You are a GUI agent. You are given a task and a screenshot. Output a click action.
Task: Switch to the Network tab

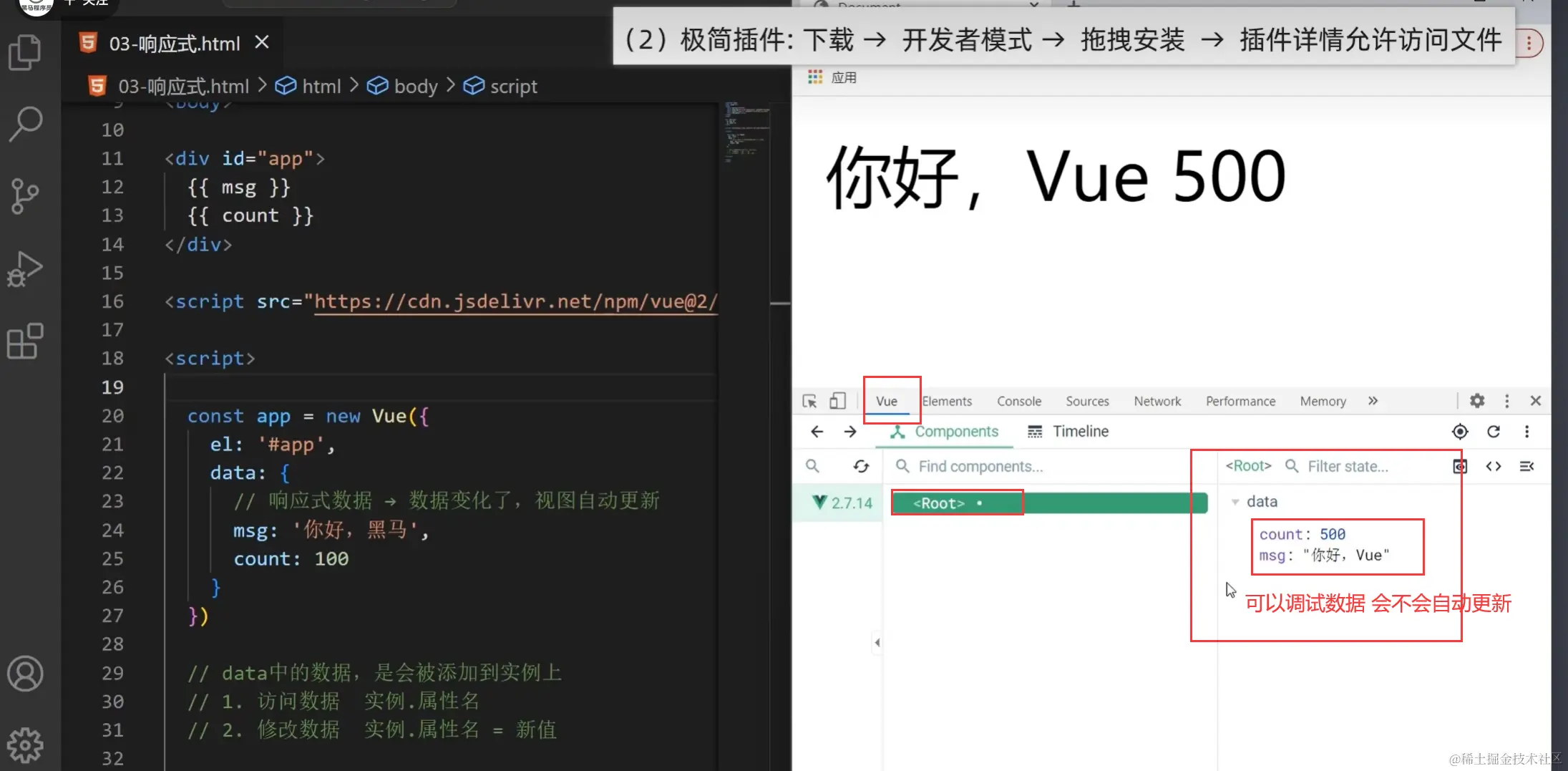point(1157,401)
